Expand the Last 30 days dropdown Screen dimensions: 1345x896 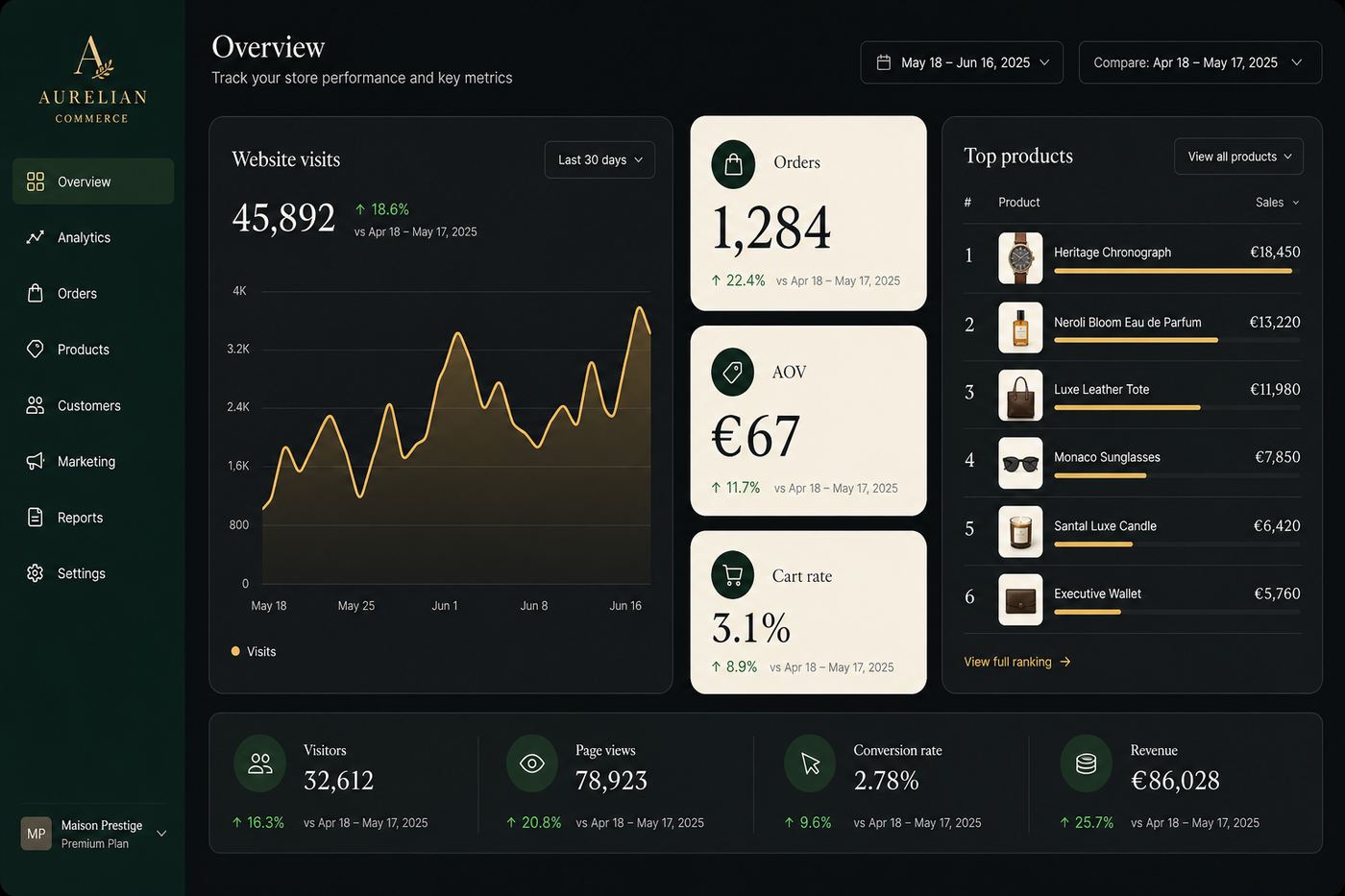[599, 159]
